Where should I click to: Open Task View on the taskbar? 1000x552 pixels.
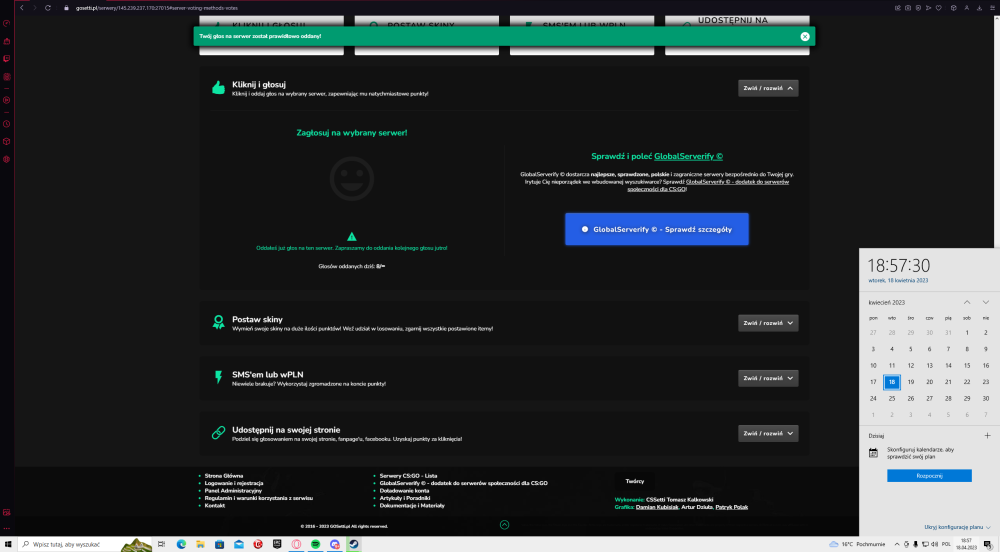[x=161, y=544]
